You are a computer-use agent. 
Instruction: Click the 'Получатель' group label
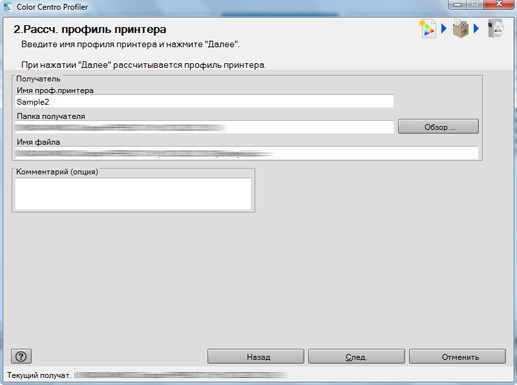point(38,79)
